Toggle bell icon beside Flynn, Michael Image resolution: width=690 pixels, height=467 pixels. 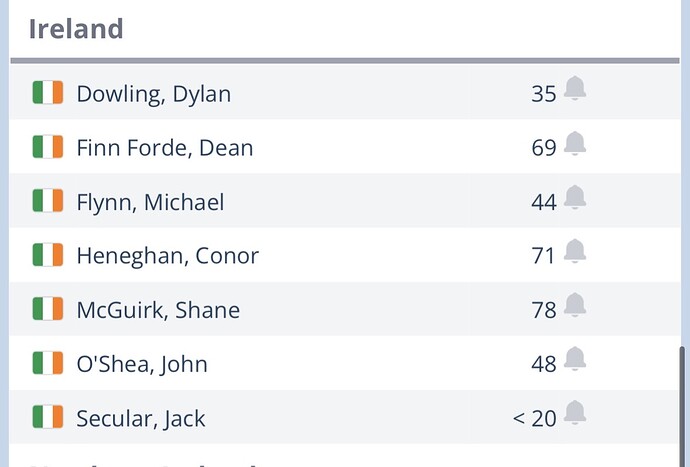pyautogui.click(x=575, y=198)
